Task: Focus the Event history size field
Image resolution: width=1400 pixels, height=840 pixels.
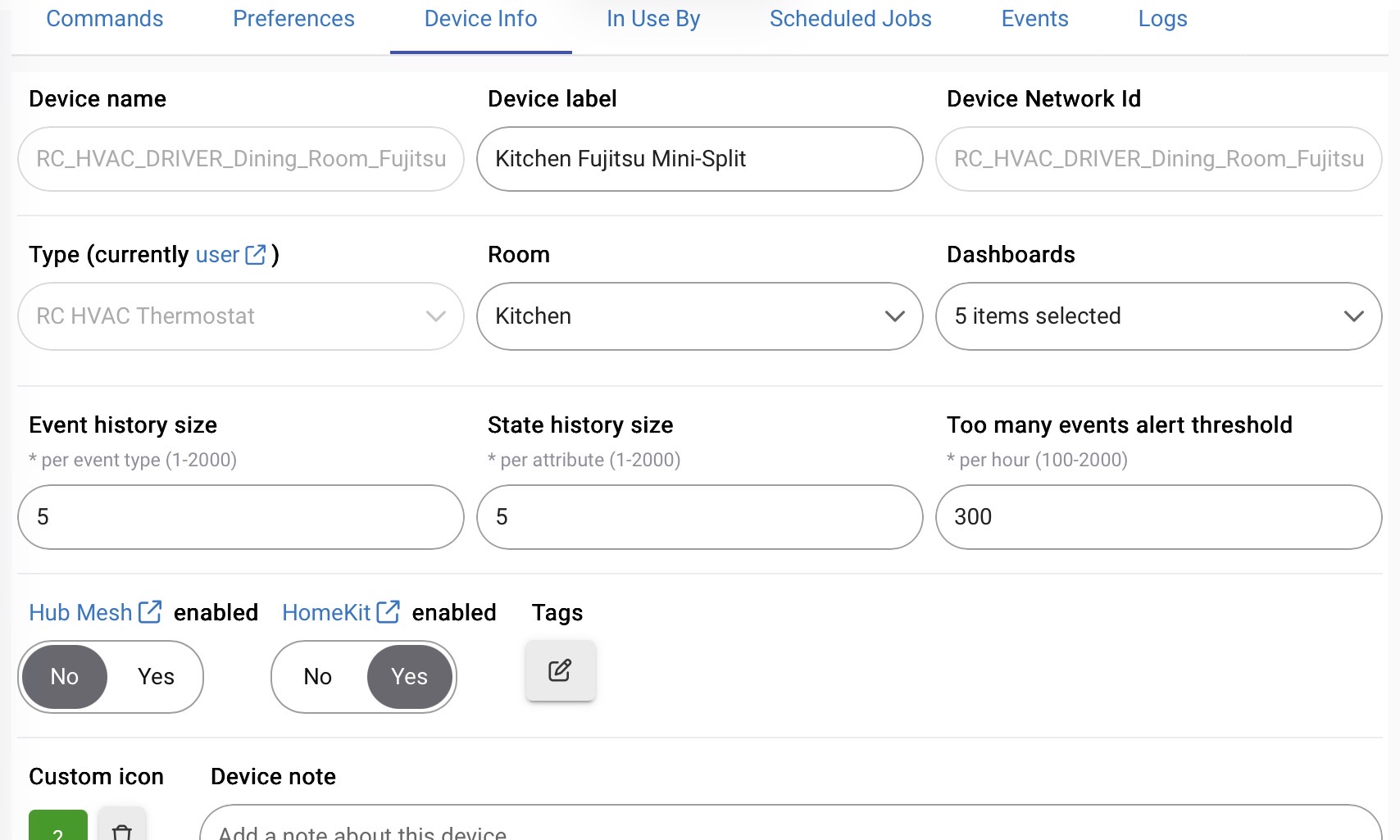Action: tap(240, 517)
